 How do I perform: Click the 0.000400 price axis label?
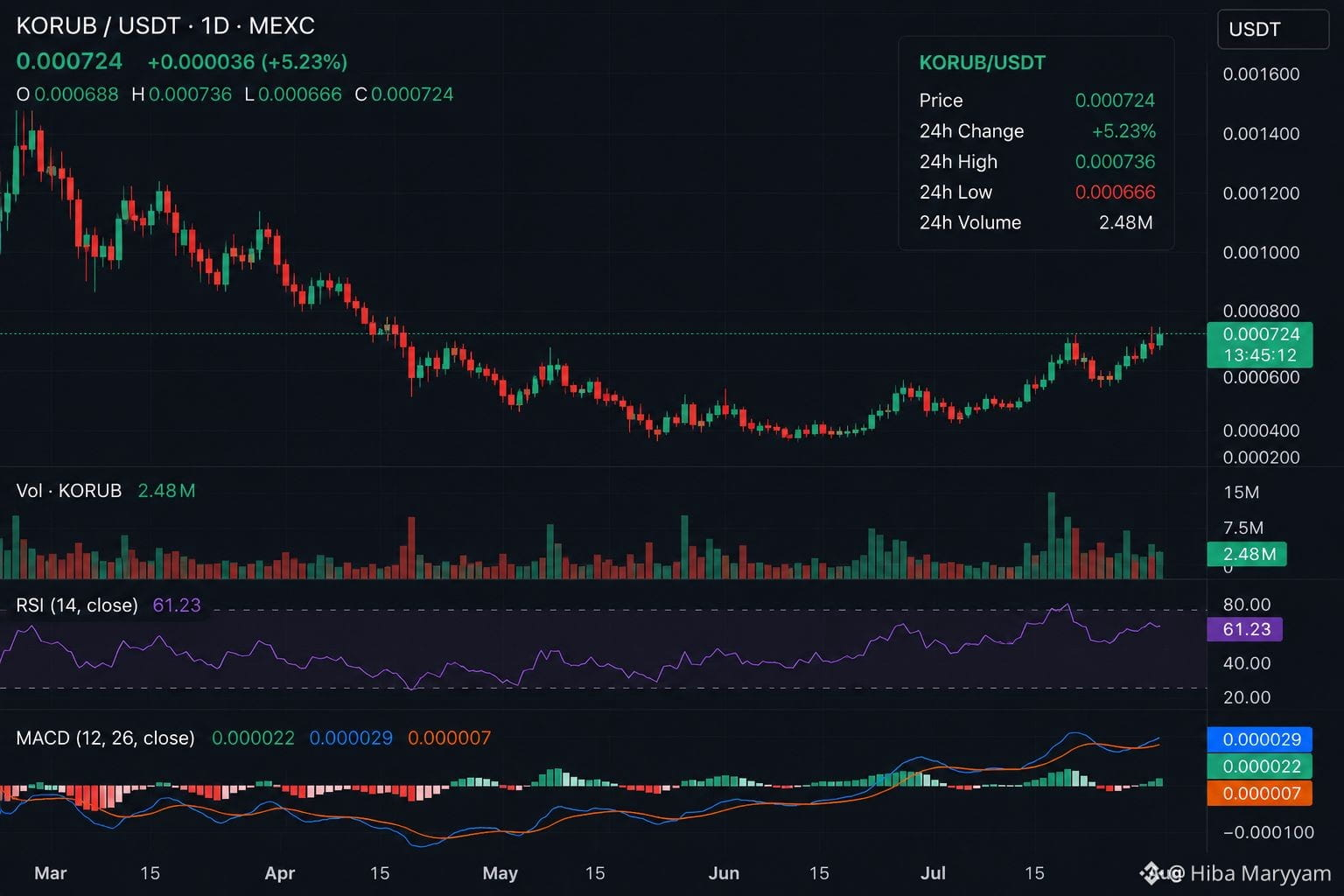1261,430
